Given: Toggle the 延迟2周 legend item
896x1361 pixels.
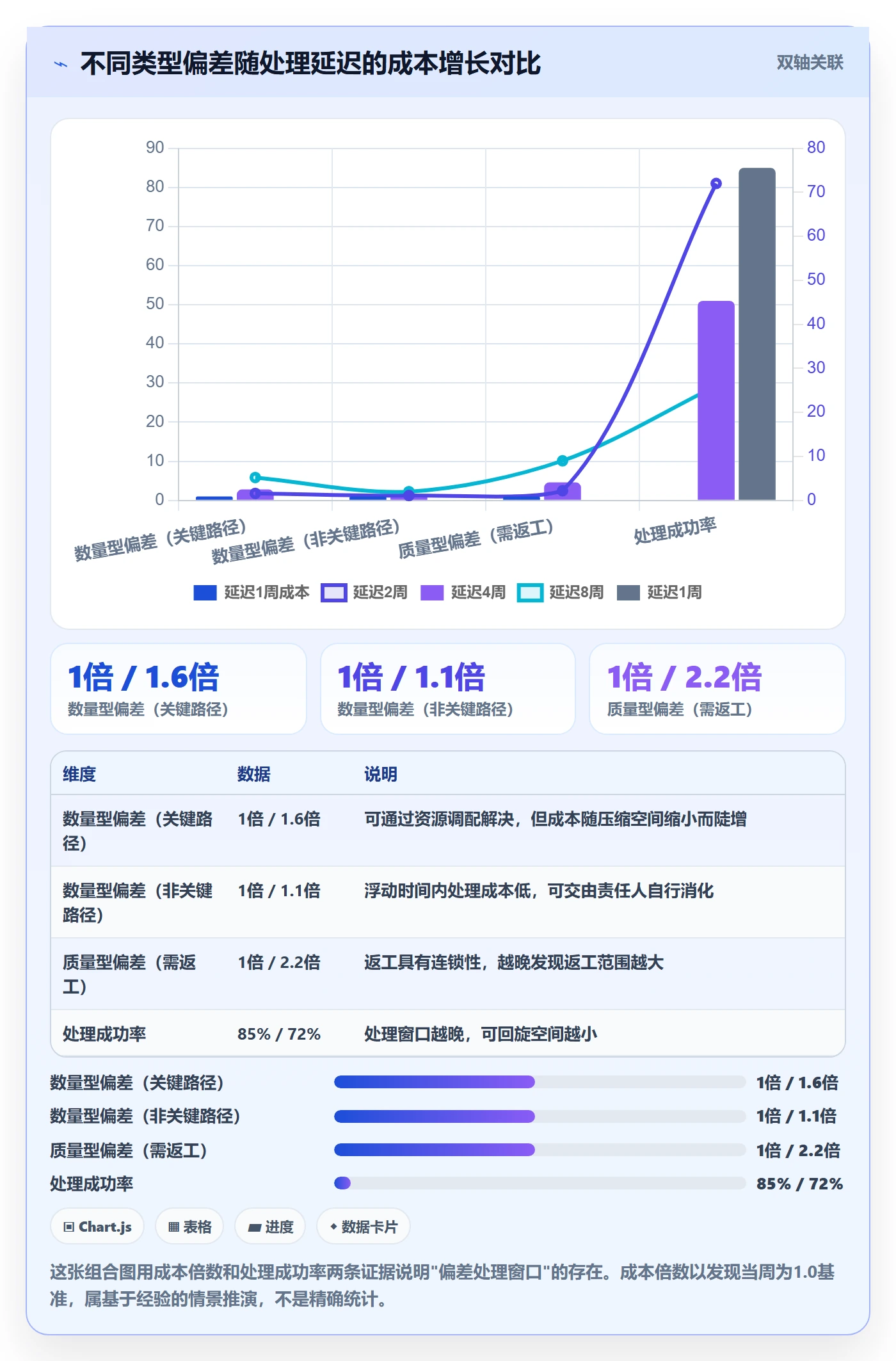Looking at the screenshot, I should coord(364,593).
